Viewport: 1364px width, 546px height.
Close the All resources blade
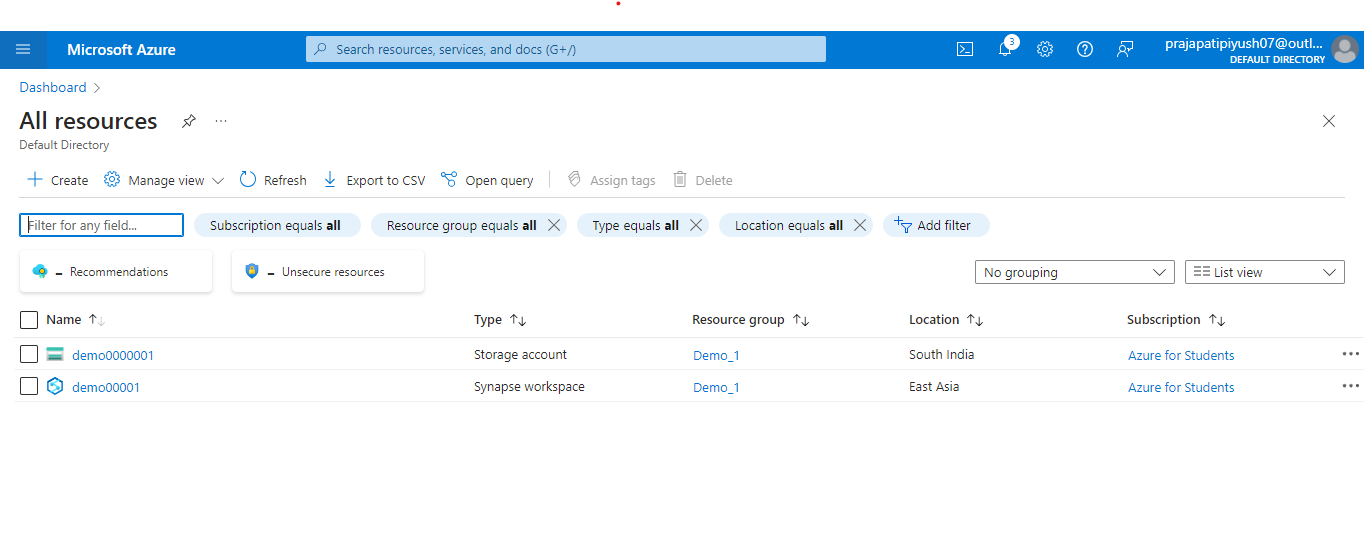[1329, 121]
